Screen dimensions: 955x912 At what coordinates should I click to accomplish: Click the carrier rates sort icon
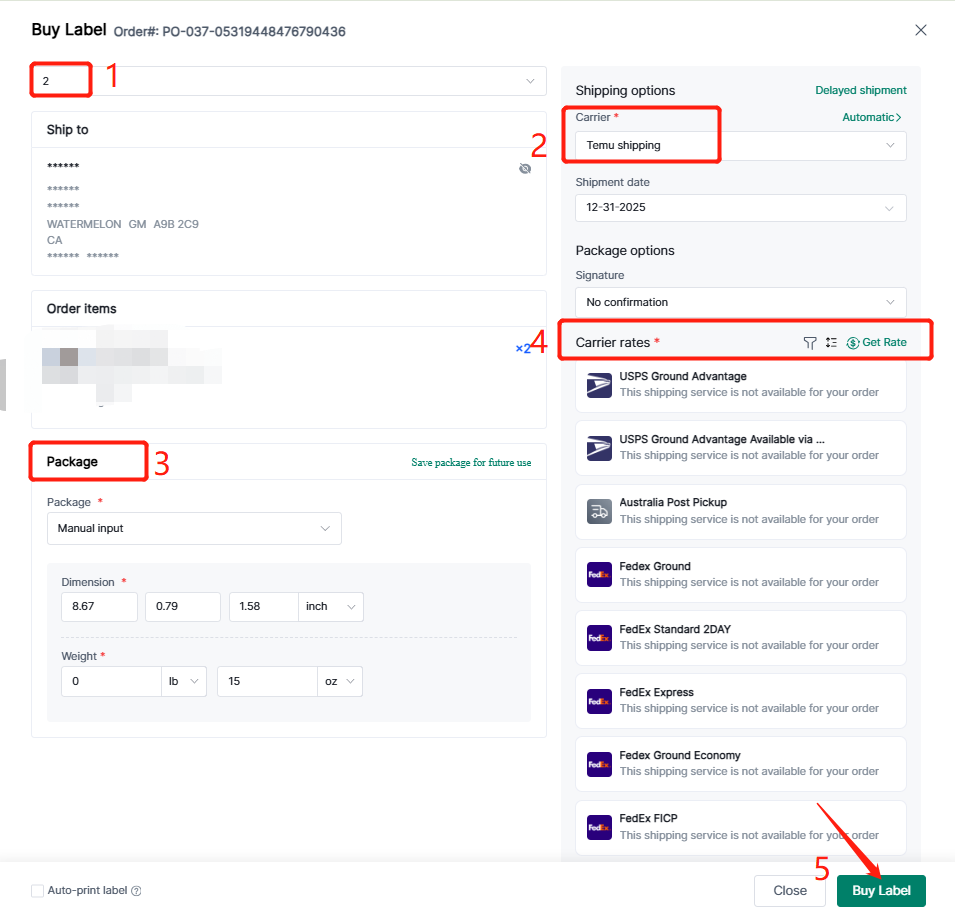pyautogui.click(x=831, y=343)
